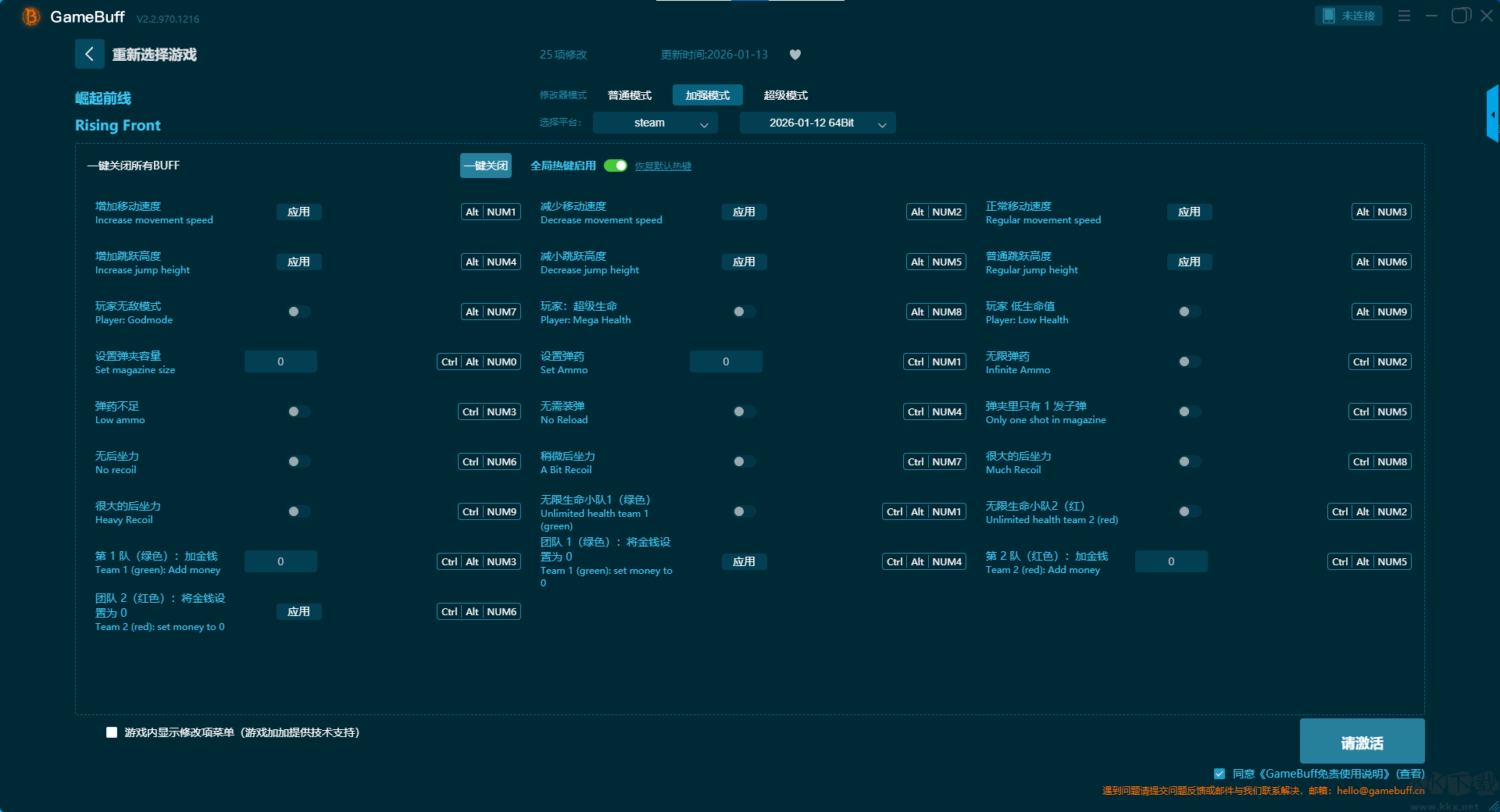Image resolution: width=1500 pixels, height=812 pixels.
Task: Apply Increase movement speed
Action: pos(298,212)
